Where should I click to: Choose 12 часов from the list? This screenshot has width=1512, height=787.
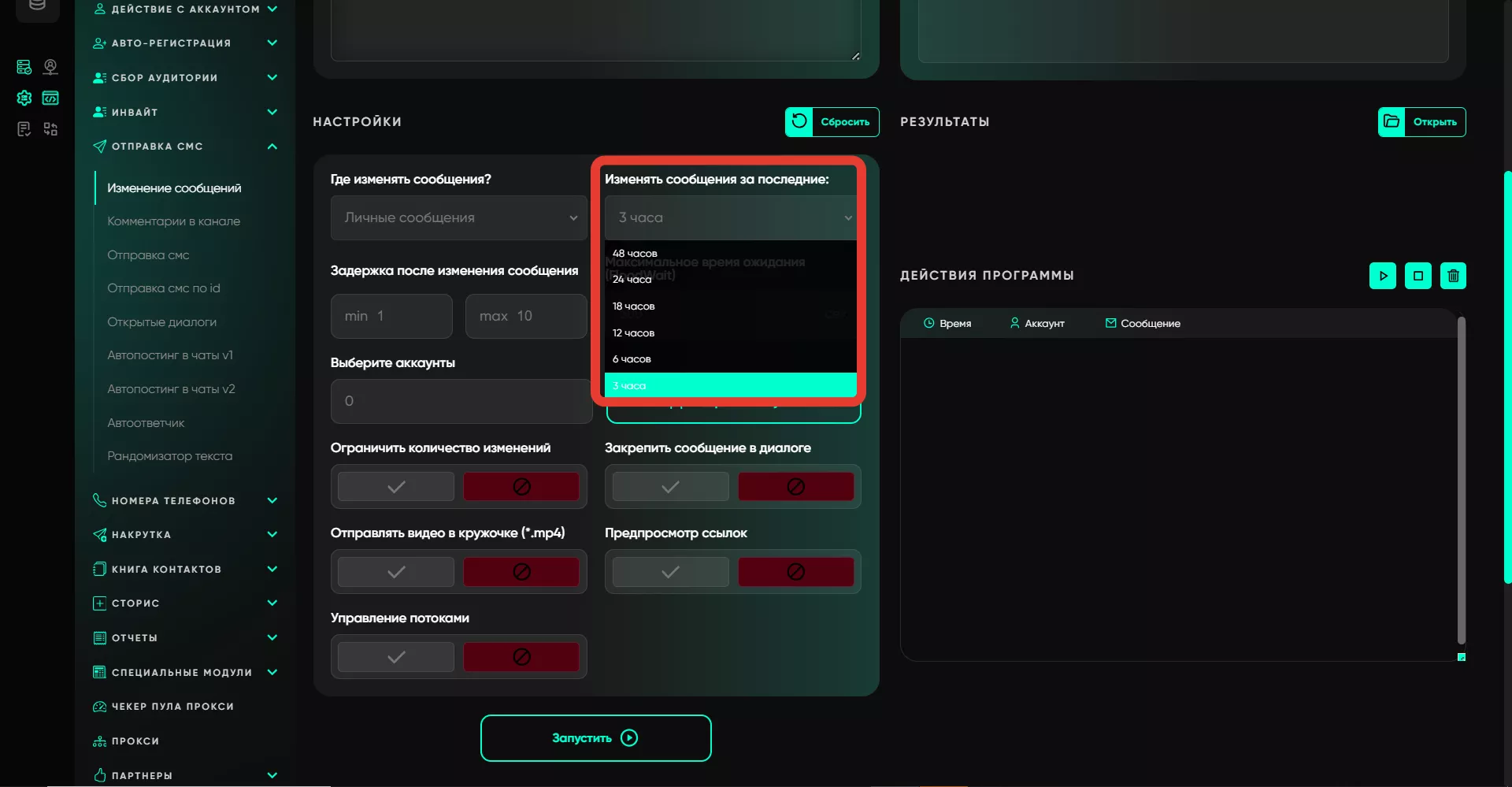(x=731, y=333)
